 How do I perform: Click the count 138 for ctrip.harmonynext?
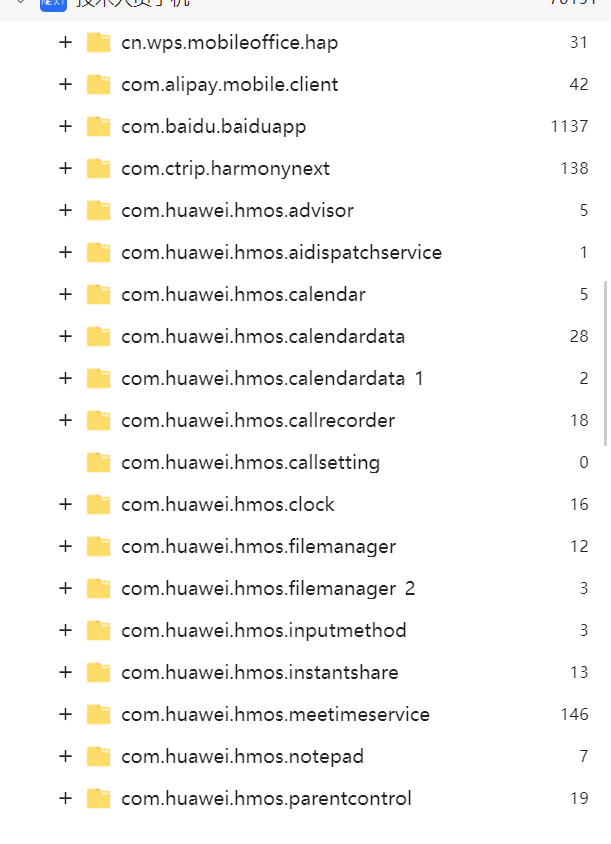(x=574, y=168)
